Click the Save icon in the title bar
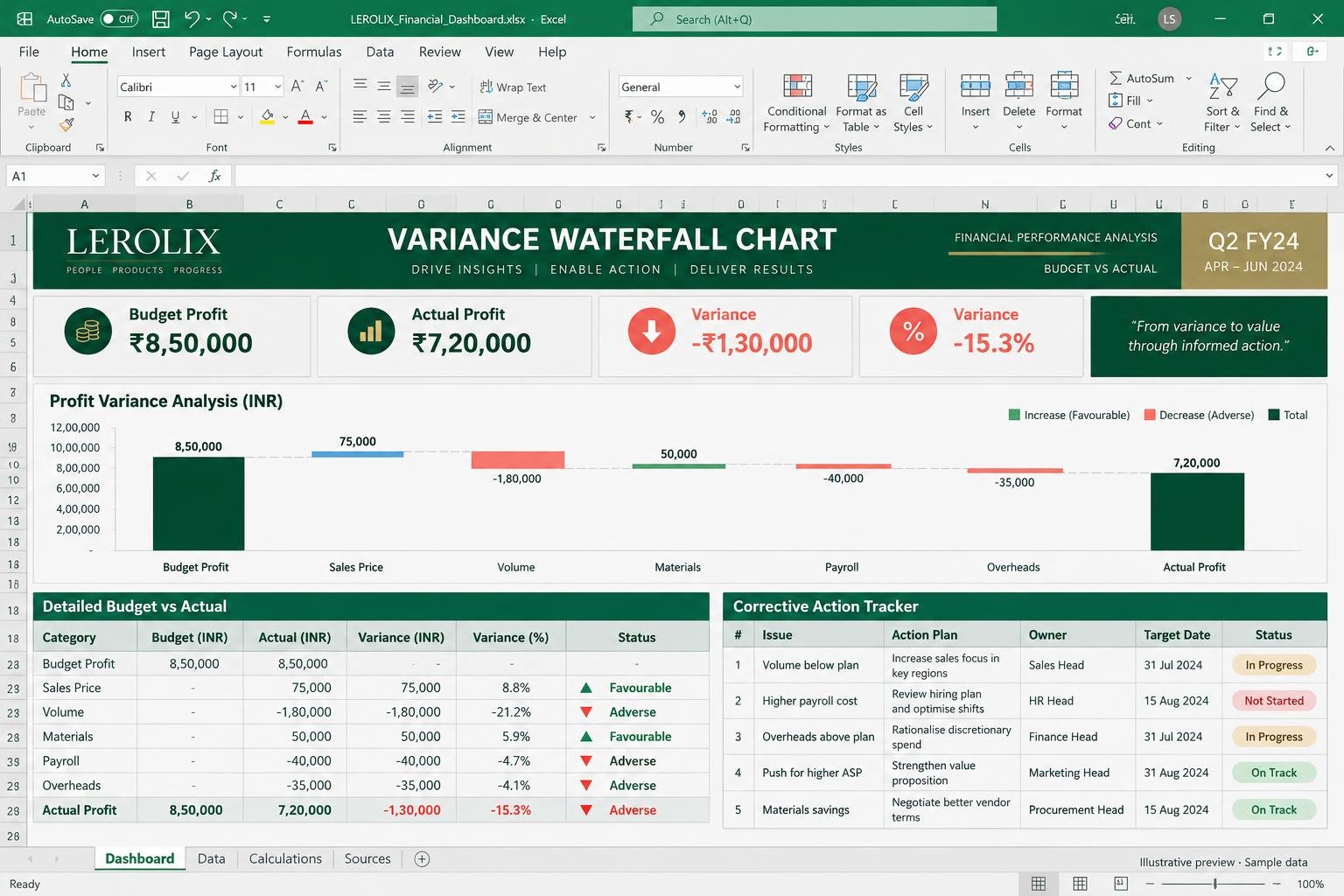 tap(161, 18)
